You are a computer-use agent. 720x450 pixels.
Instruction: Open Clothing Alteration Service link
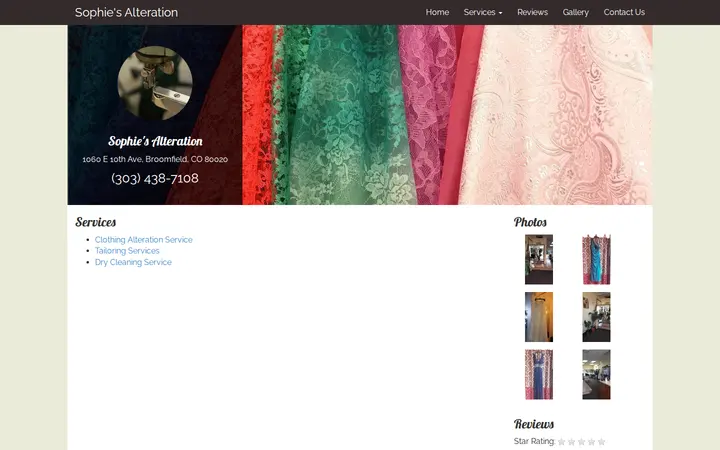tap(144, 240)
